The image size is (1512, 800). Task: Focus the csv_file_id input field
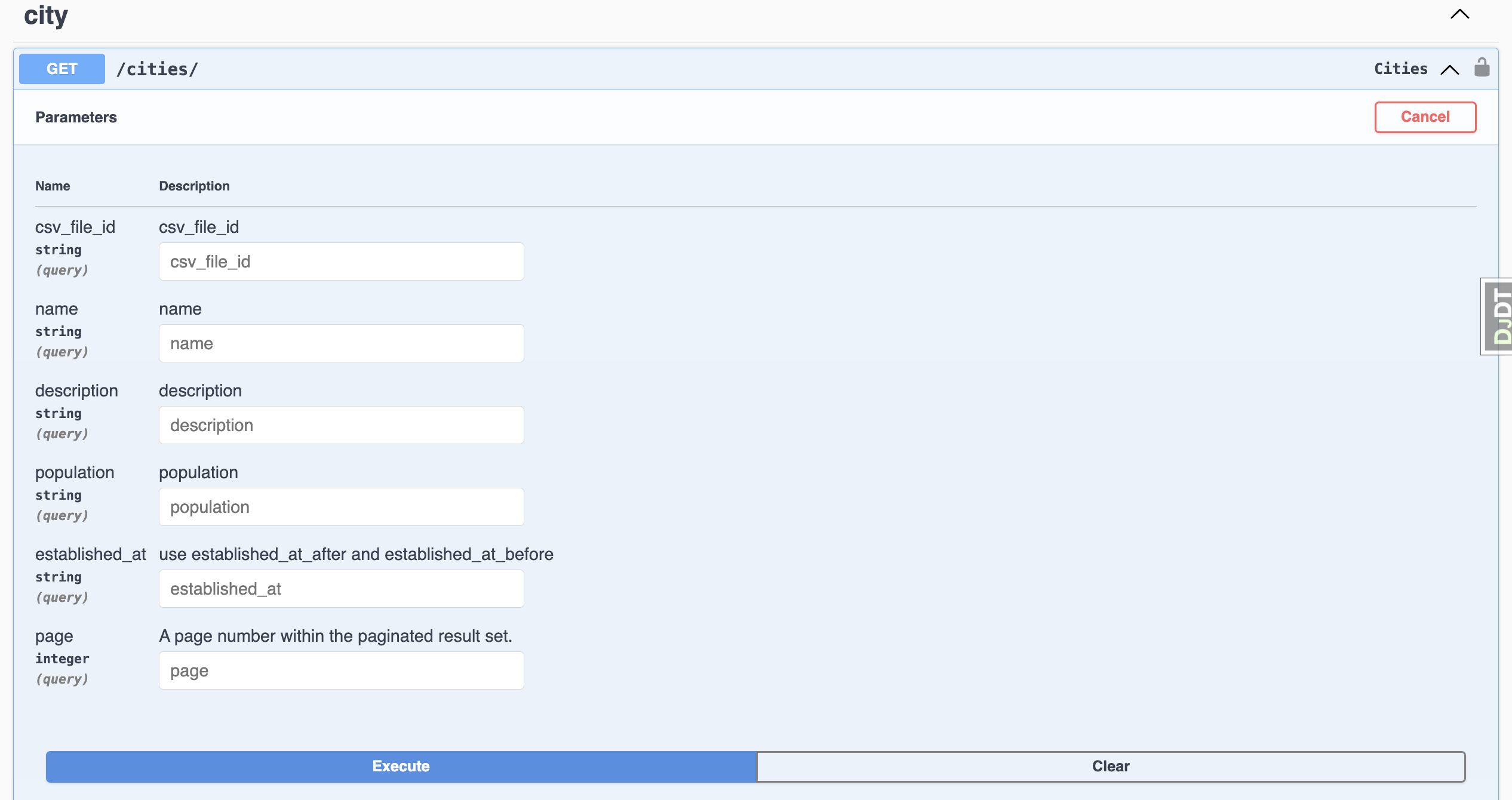click(x=341, y=261)
